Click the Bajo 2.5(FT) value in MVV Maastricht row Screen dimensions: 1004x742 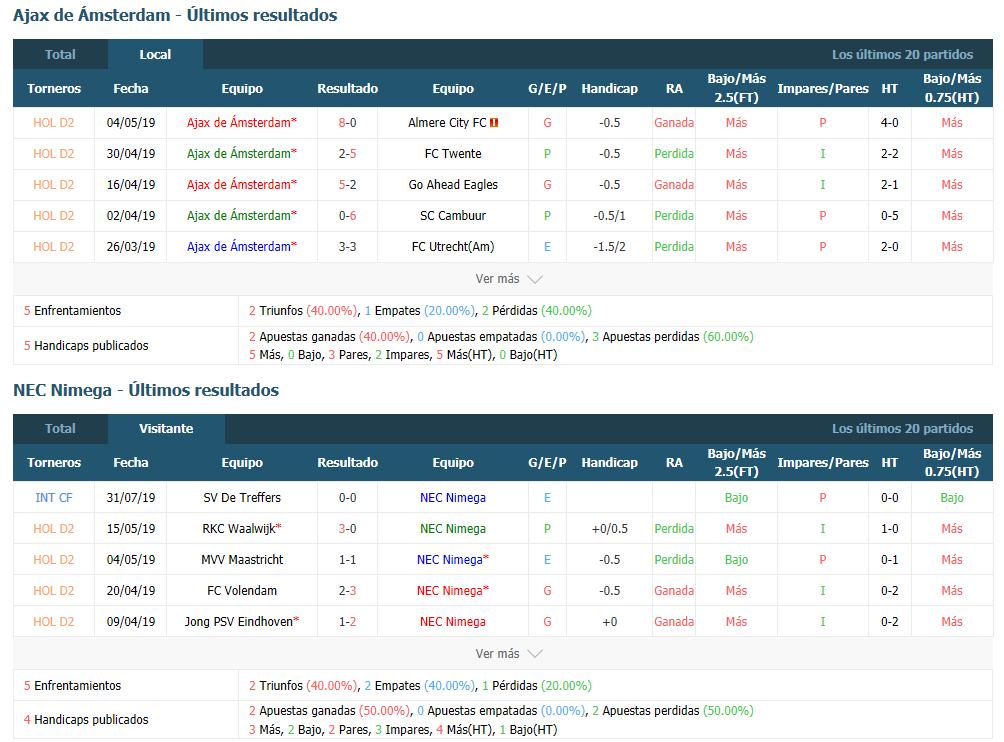(736, 560)
